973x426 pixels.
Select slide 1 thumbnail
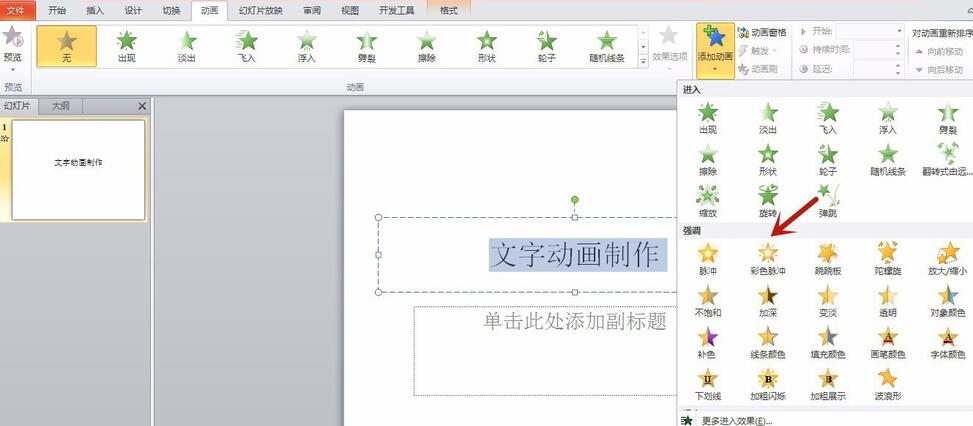[x=78, y=170]
